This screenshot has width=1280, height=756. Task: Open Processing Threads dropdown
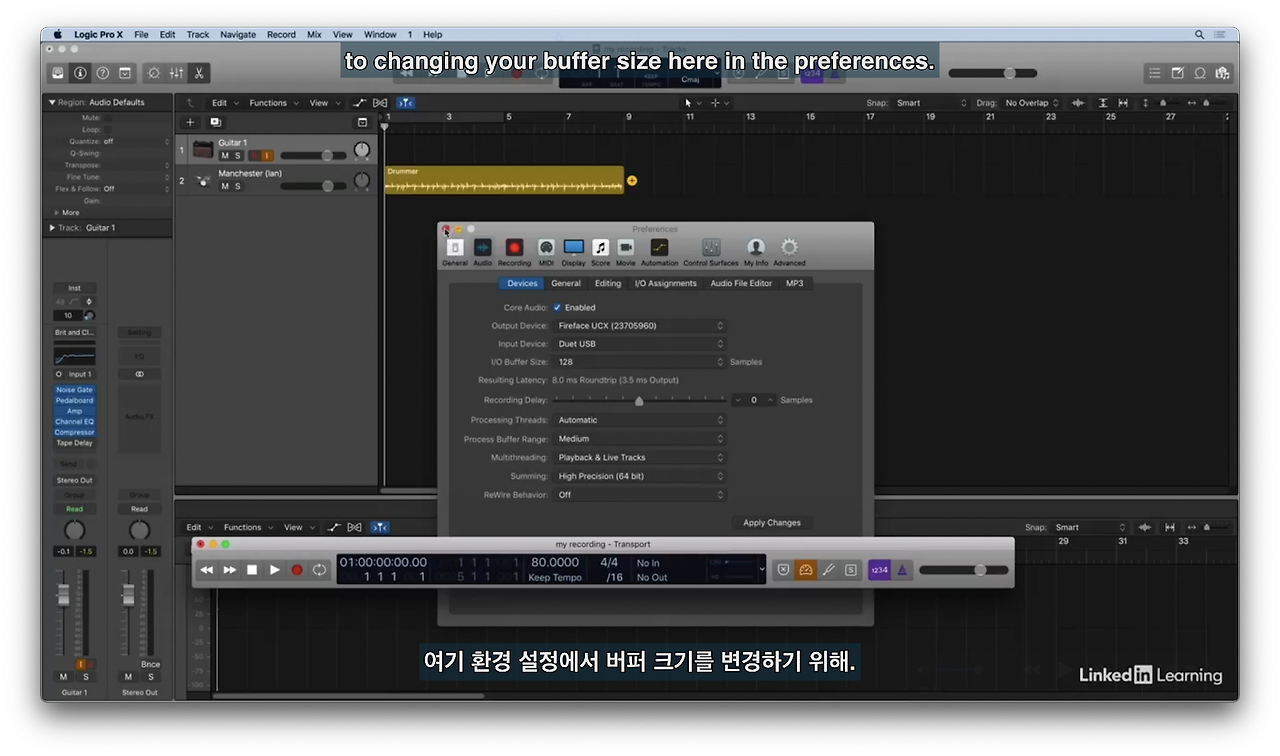640,420
